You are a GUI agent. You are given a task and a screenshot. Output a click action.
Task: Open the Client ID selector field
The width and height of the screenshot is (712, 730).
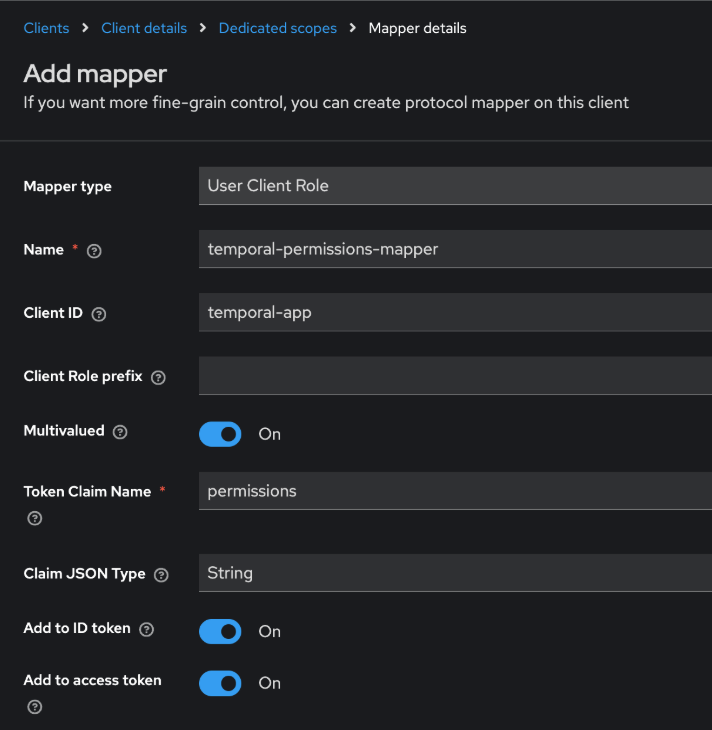[x=455, y=312]
